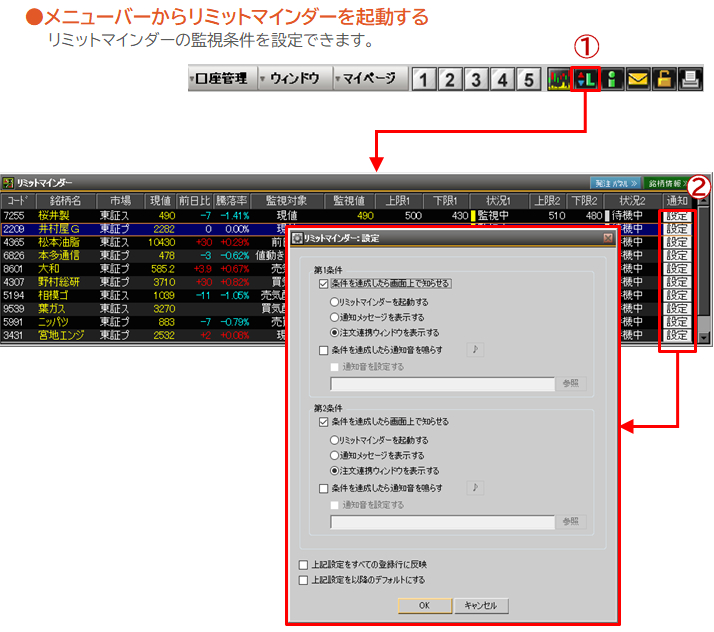Close the リミットマインダー:設定 dialog
This screenshot has width=714, height=632.
[608, 238]
